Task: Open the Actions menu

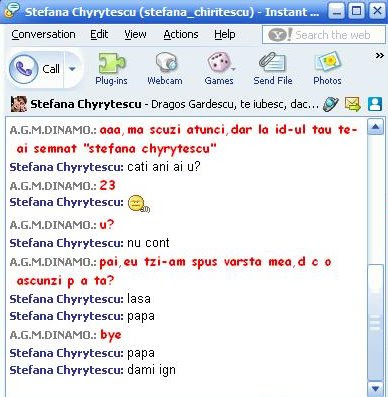Action: [181, 34]
